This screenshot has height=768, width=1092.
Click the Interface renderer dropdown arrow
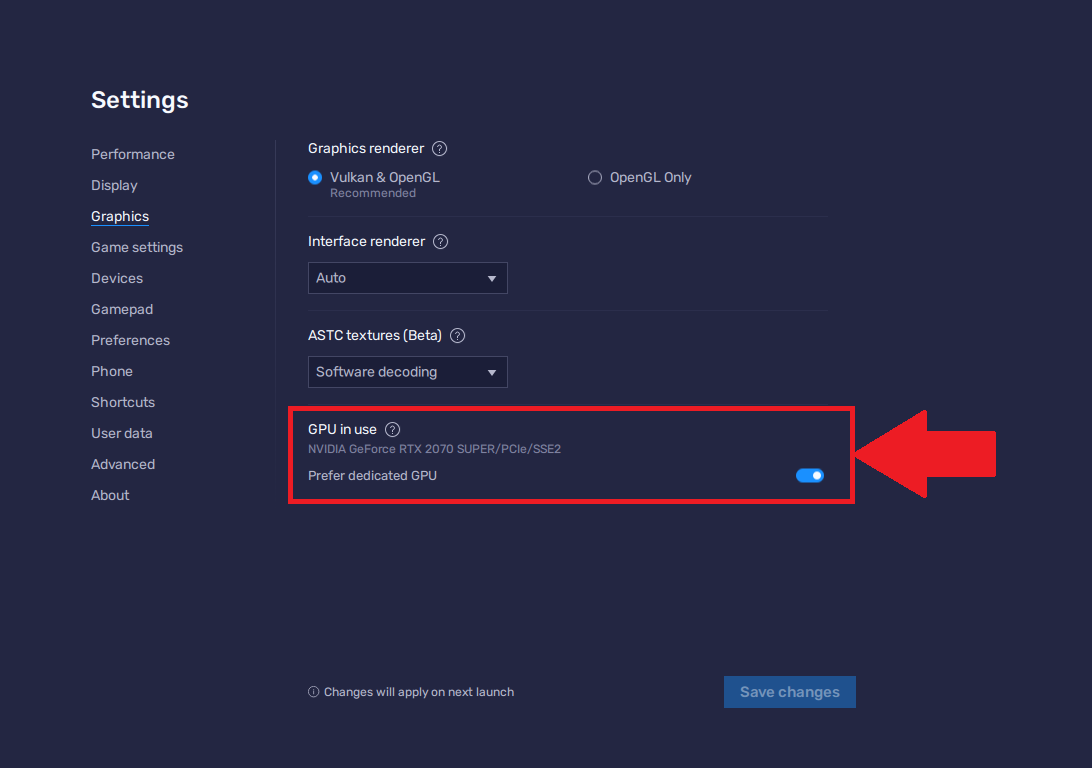(x=492, y=279)
